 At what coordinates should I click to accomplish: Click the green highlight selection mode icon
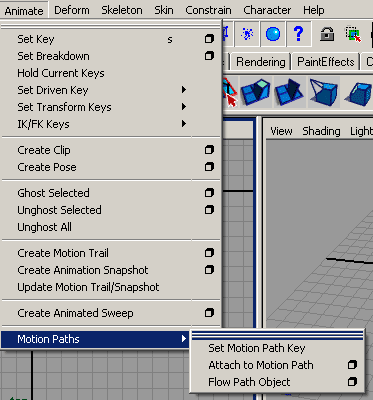click(x=353, y=34)
